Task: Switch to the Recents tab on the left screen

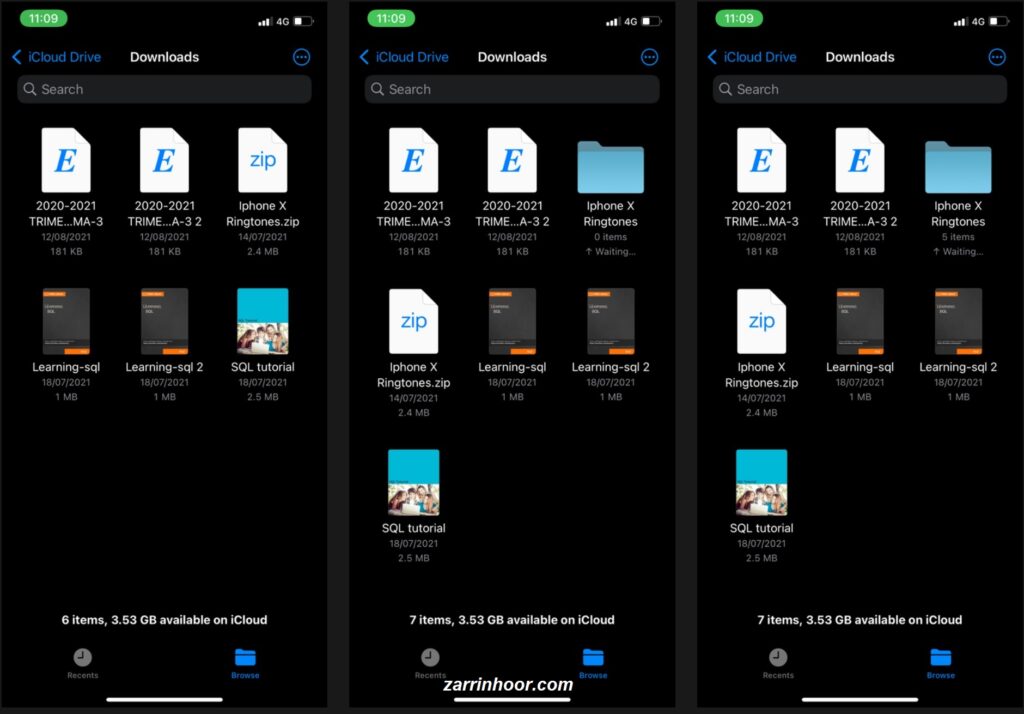Action: coord(82,662)
